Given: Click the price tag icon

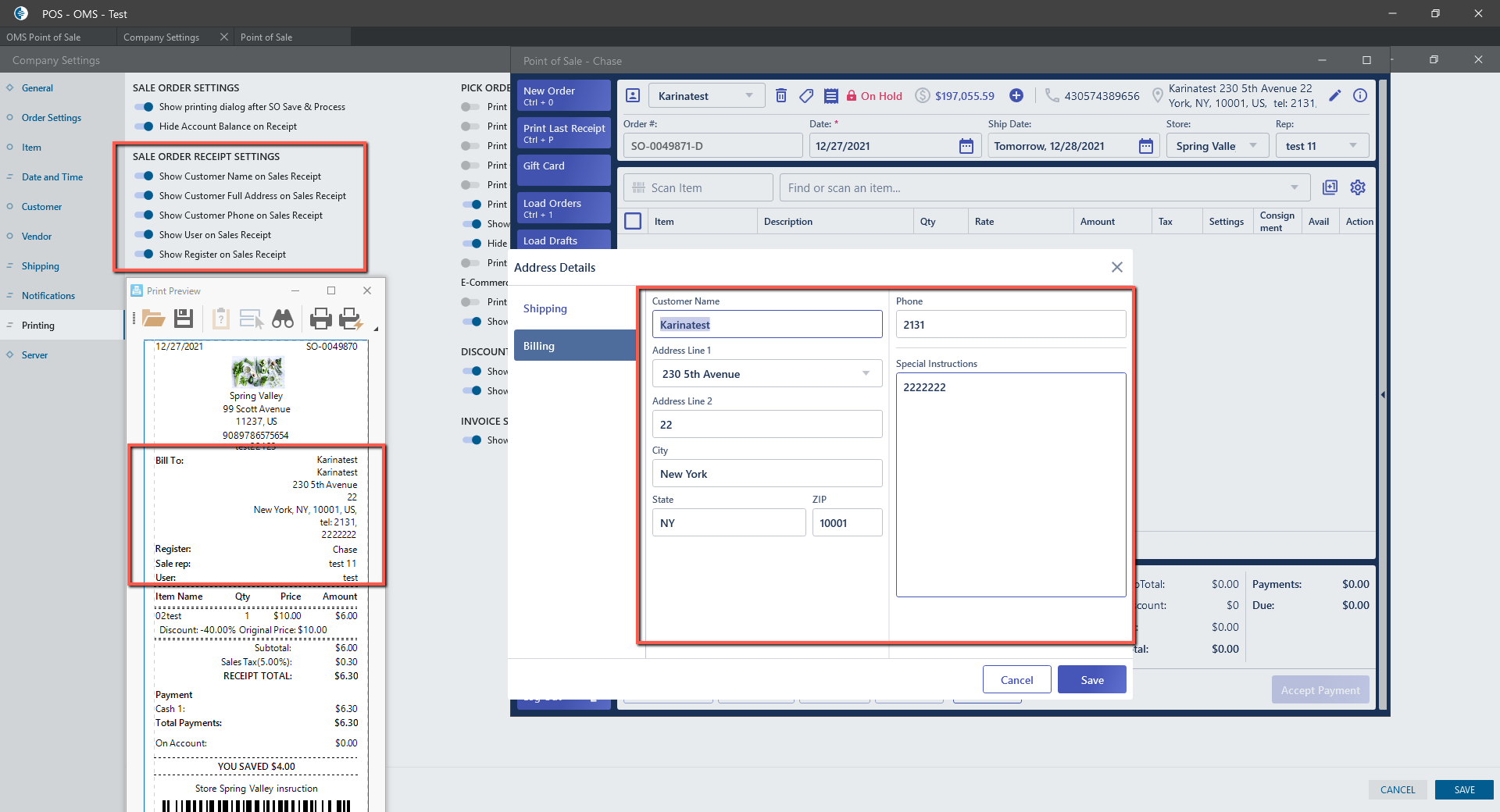Looking at the screenshot, I should click(x=806, y=95).
